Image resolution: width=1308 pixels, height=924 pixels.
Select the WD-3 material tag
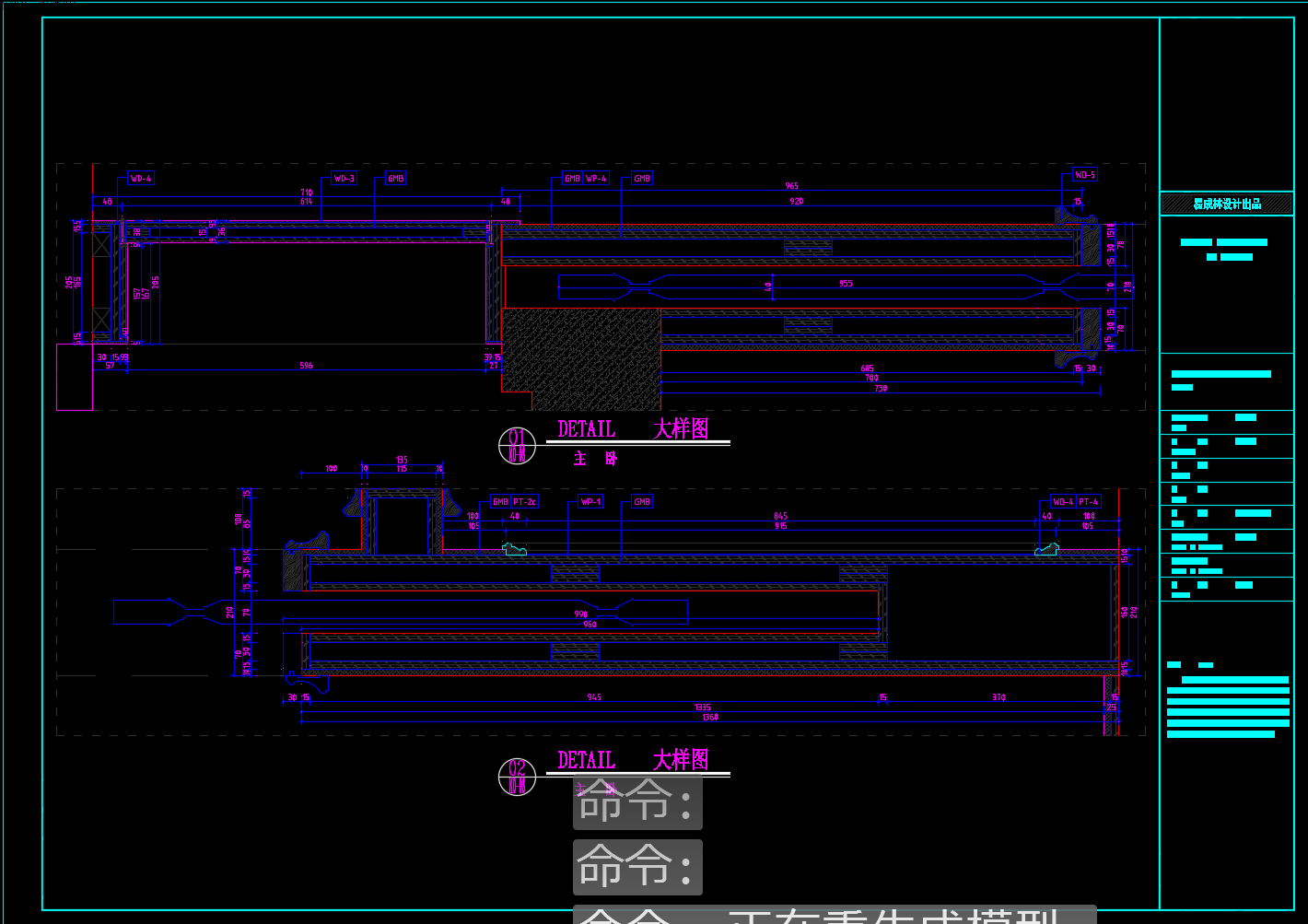344,179
